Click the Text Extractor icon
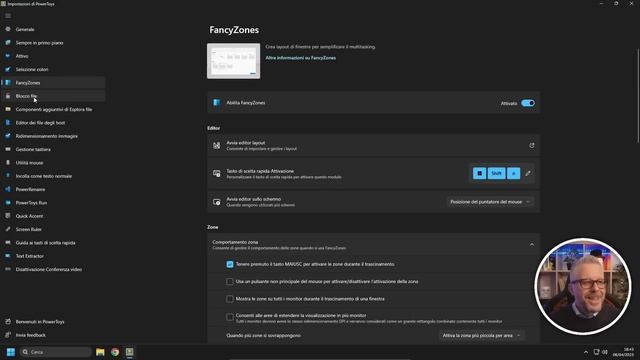The image size is (640, 360). point(8,256)
